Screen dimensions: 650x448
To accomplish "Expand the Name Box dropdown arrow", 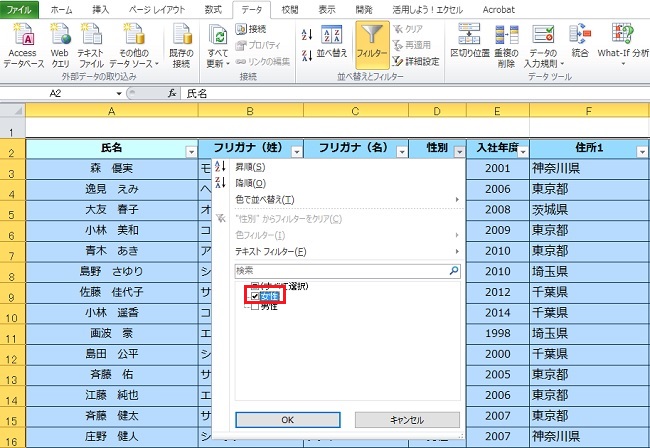I will (x=119, y=94).
